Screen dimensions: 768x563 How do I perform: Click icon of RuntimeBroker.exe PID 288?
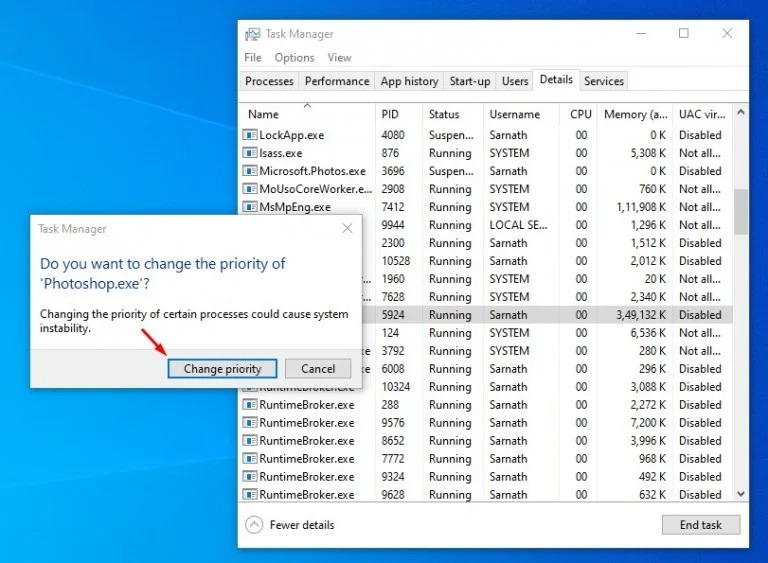point(250,405)
